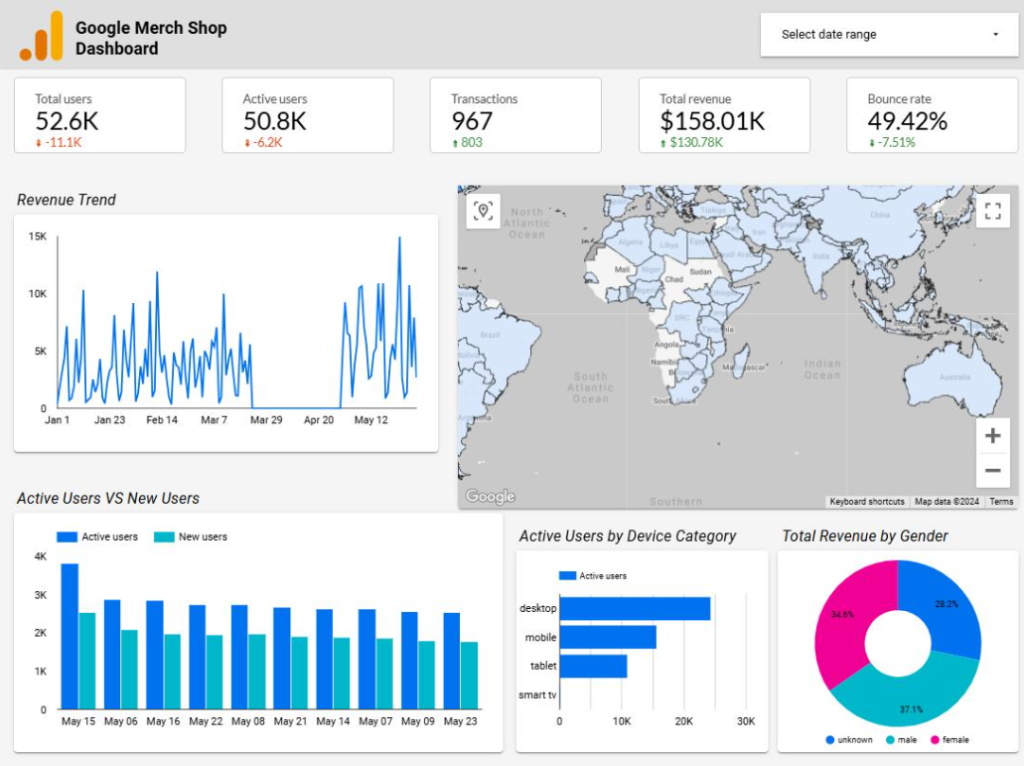
Task: Click the female legend dot in gender chart
Action: (x=935, y=740)
